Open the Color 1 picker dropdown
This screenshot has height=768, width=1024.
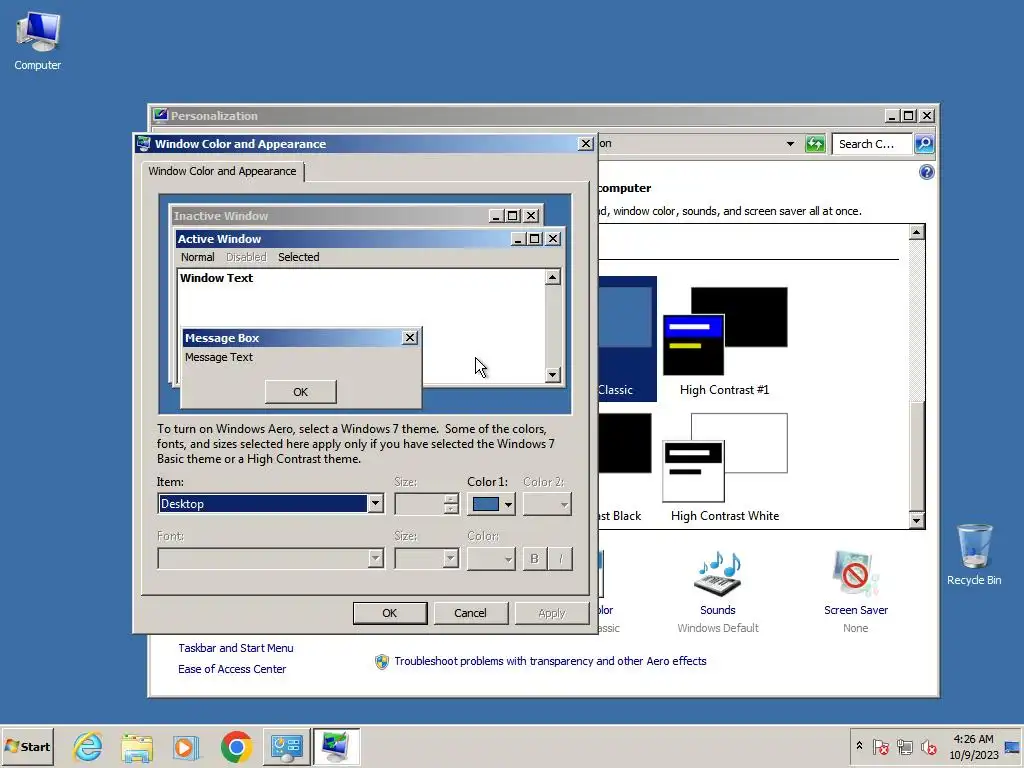pyautogui.click(x=491, y=504)
